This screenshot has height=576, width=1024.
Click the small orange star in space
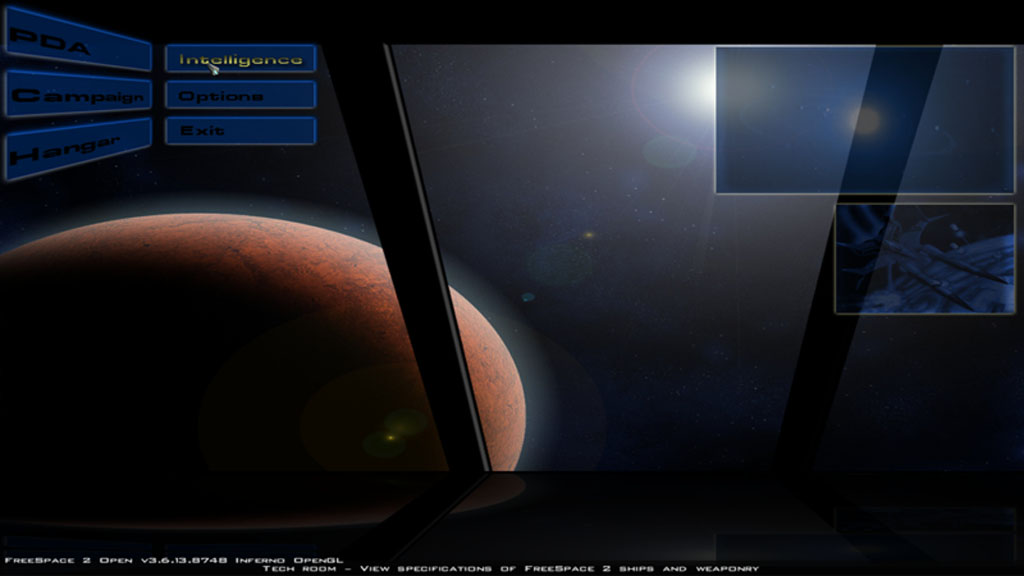click(x=588, y=235)
